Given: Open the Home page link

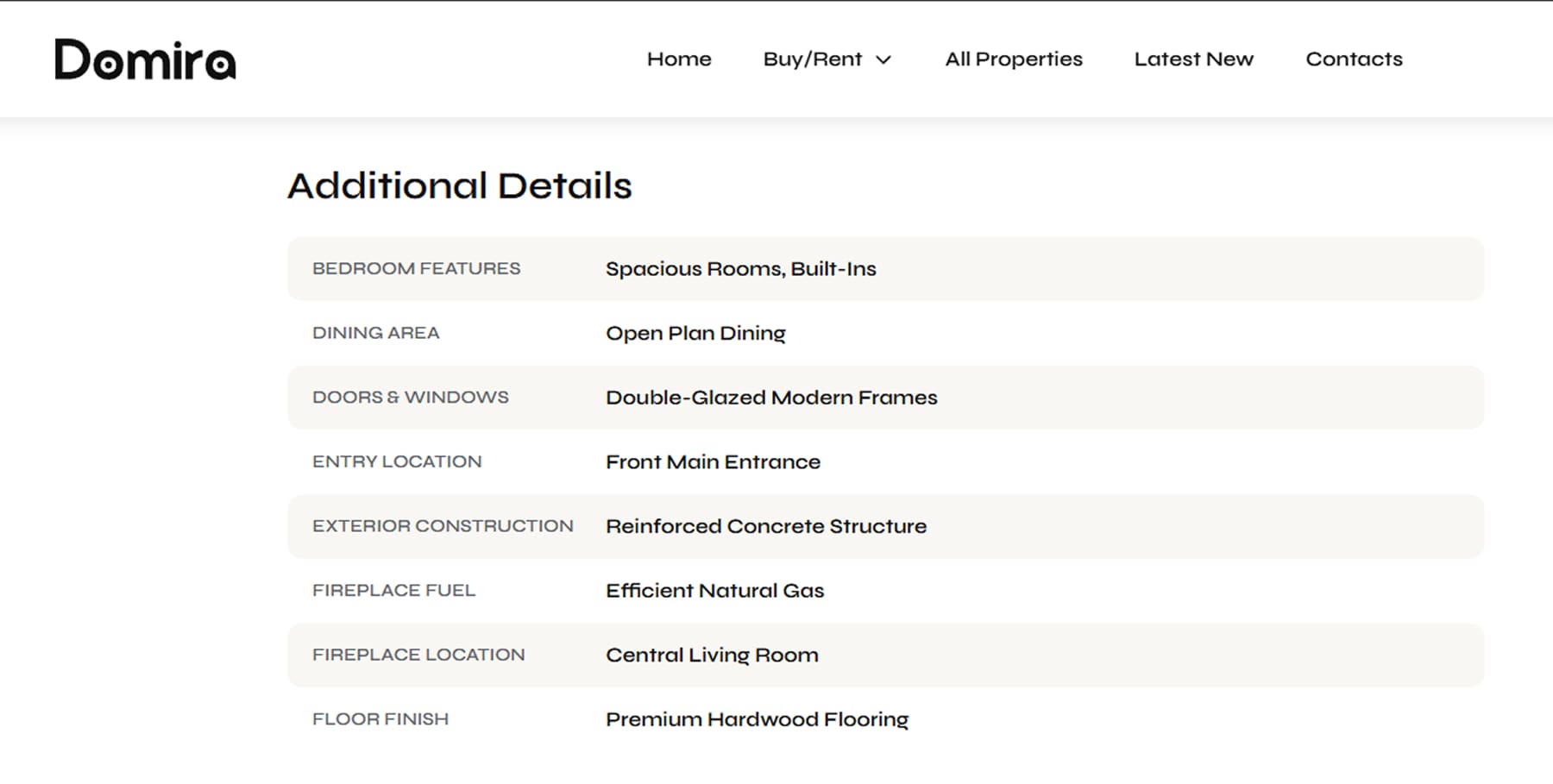Looking at the screenshot, I should (x=679, y=59).
